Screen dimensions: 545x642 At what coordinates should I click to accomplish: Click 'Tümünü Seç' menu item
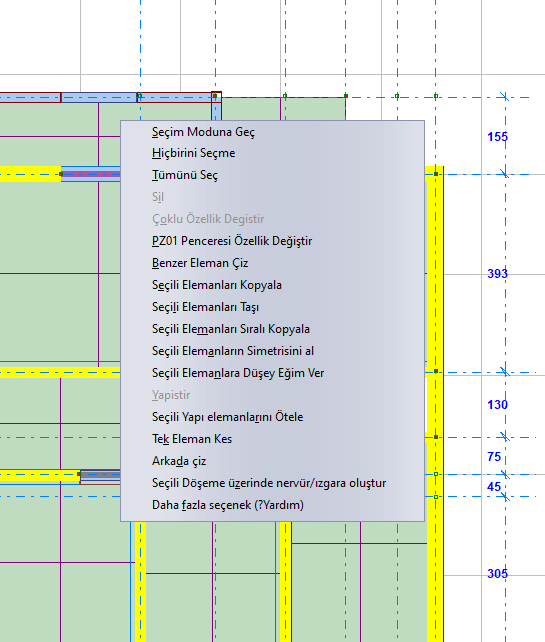click(272, 175)
